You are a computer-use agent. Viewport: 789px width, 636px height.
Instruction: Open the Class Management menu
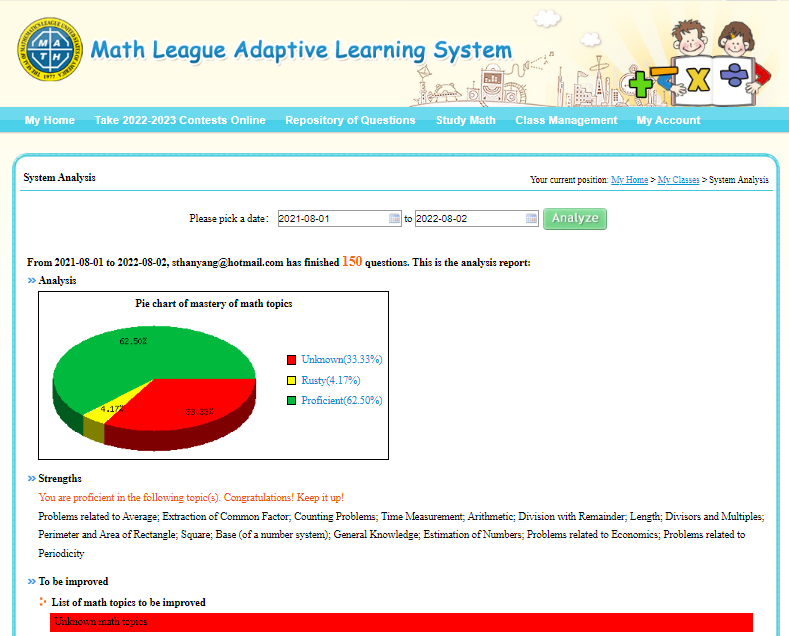[566, 120]
